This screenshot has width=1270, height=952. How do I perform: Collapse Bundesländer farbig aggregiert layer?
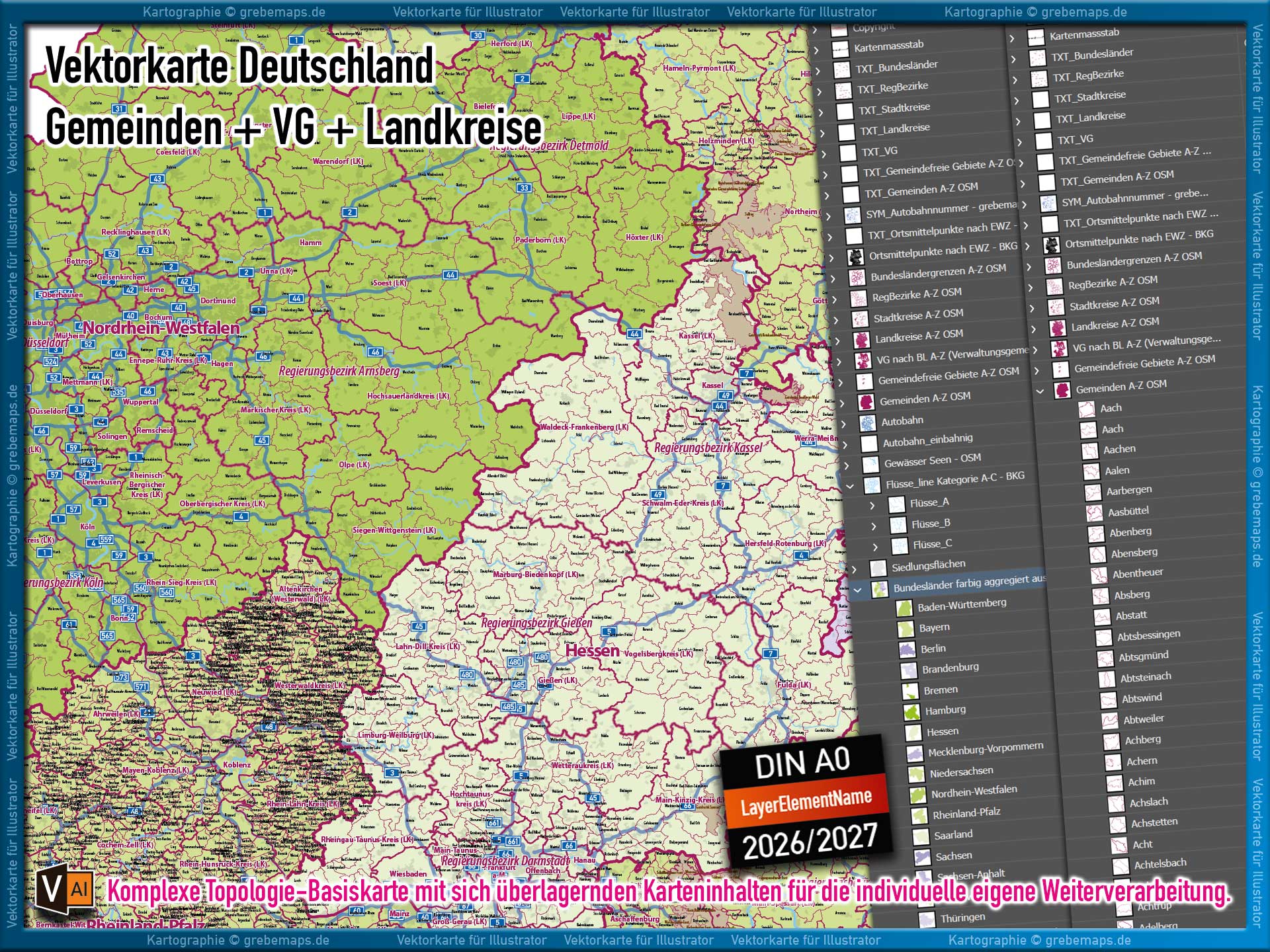[x=857, y=590]
